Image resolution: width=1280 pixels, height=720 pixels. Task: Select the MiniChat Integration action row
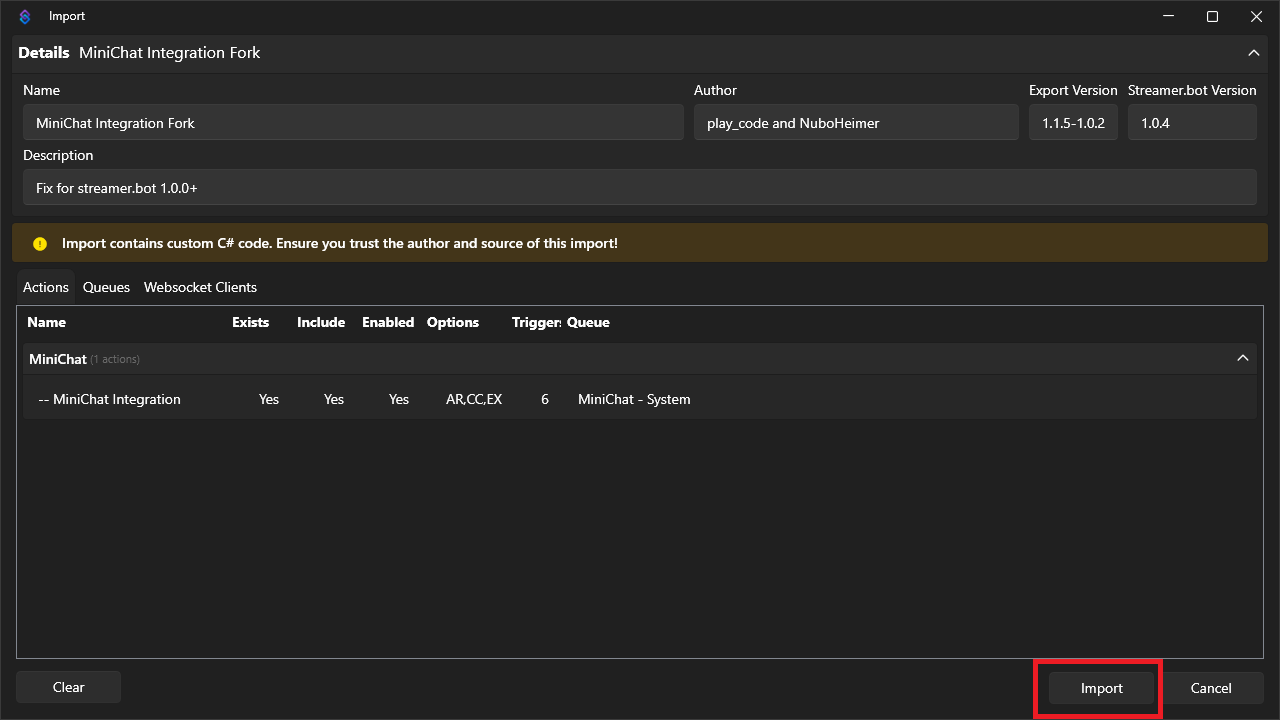[640, 399]
